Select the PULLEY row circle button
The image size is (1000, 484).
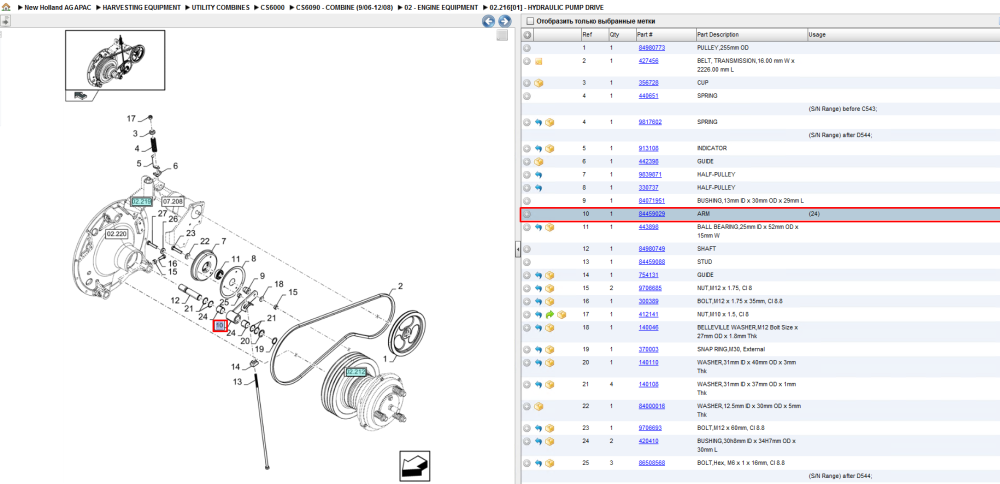[x=527, y=48]
